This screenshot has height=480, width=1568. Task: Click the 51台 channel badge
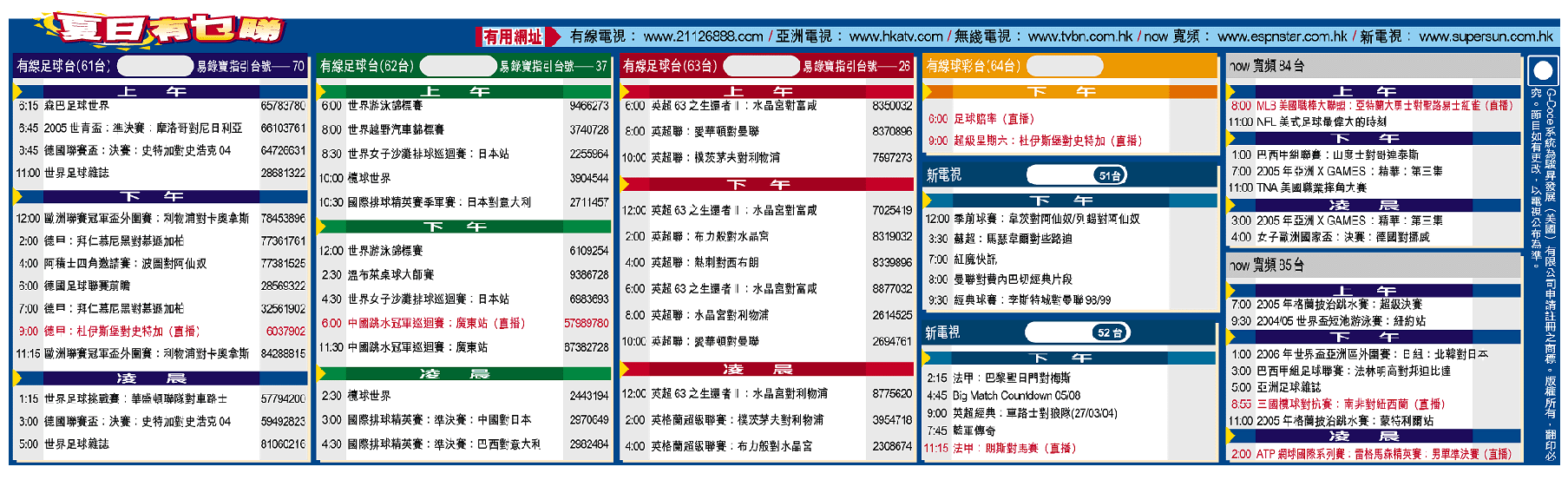coord(1109,175)
